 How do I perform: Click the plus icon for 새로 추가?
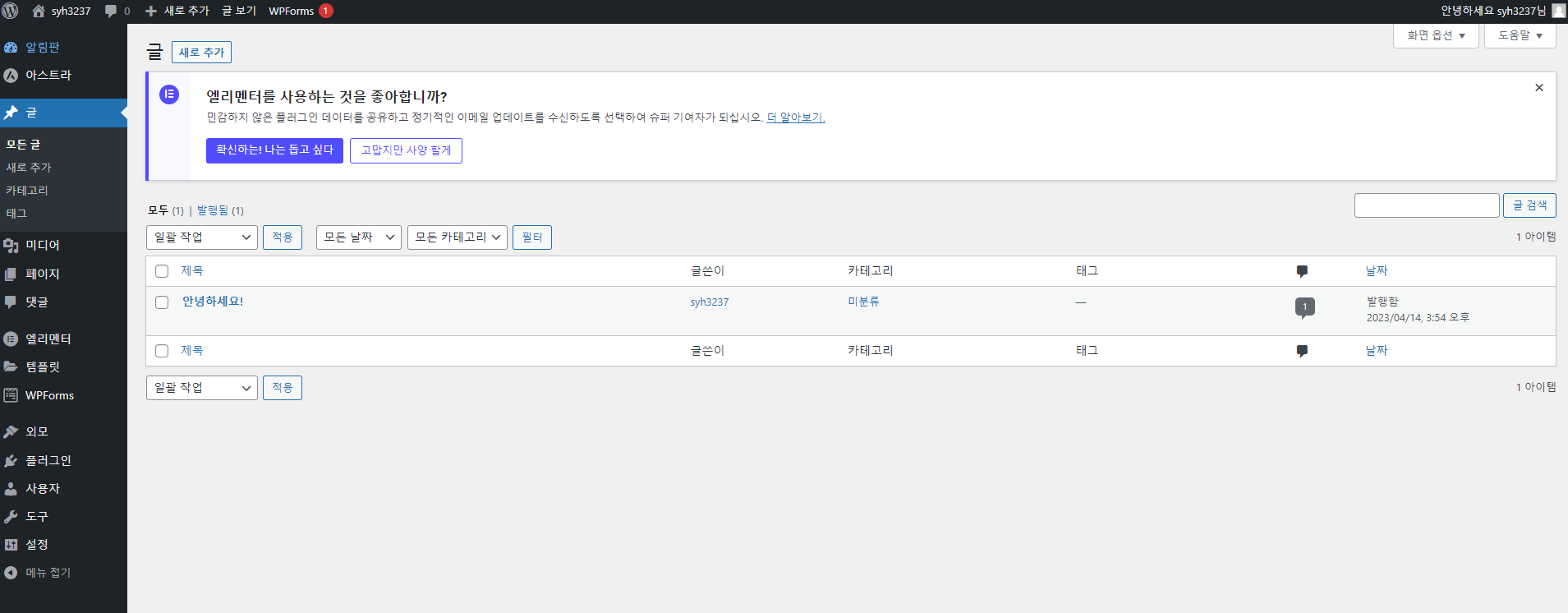[x=150, y=11]
